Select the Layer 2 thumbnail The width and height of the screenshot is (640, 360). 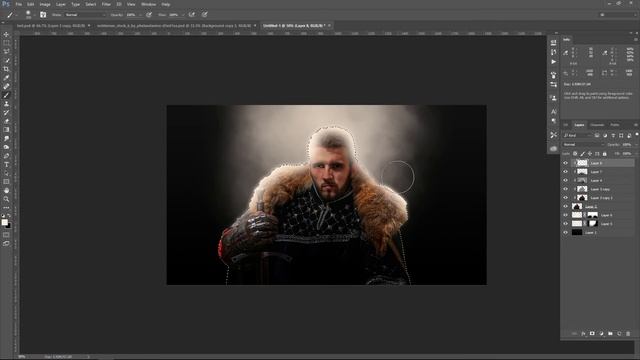577,207
